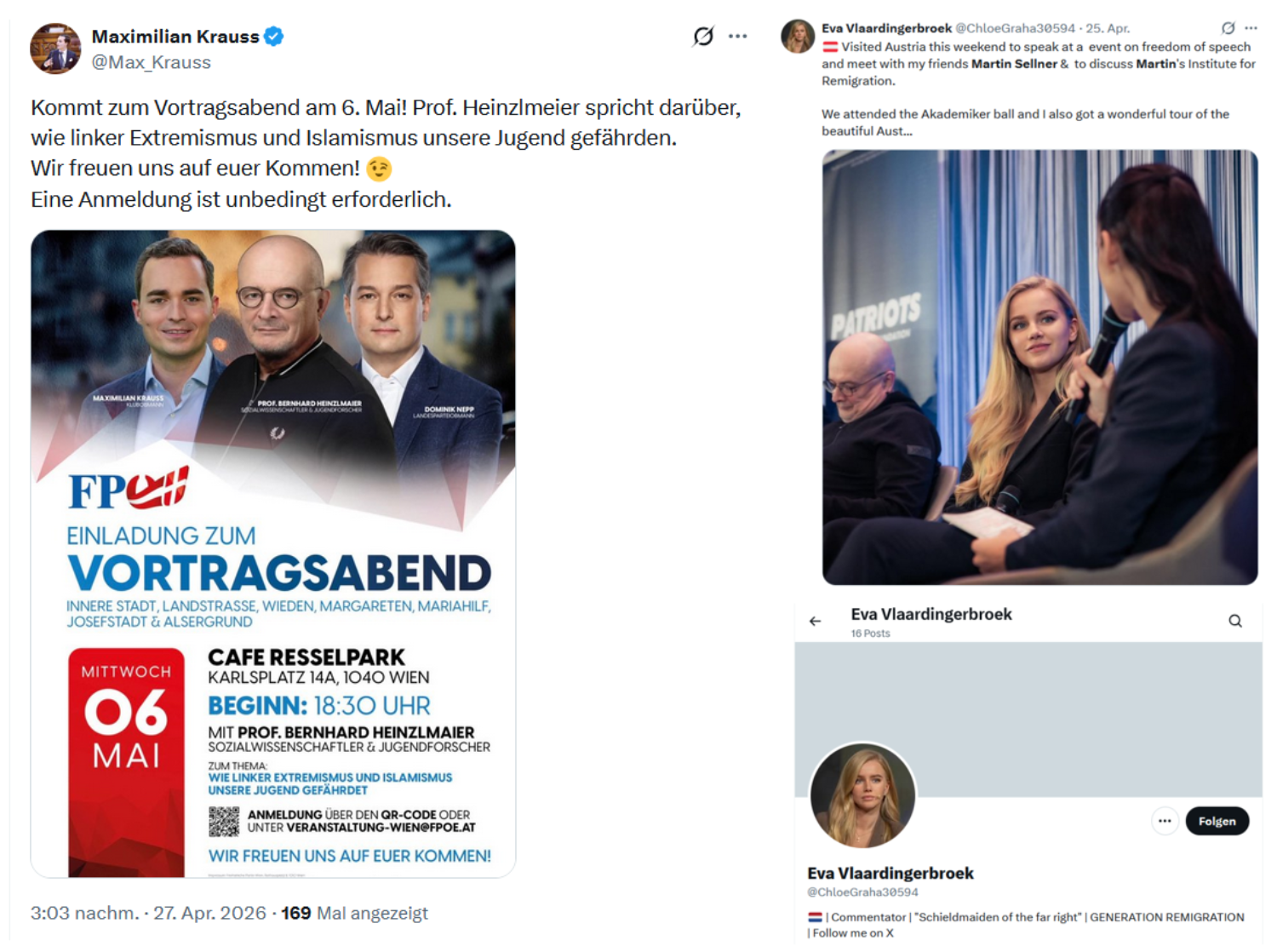Click the grey profile banner area

click(1028, 720)
